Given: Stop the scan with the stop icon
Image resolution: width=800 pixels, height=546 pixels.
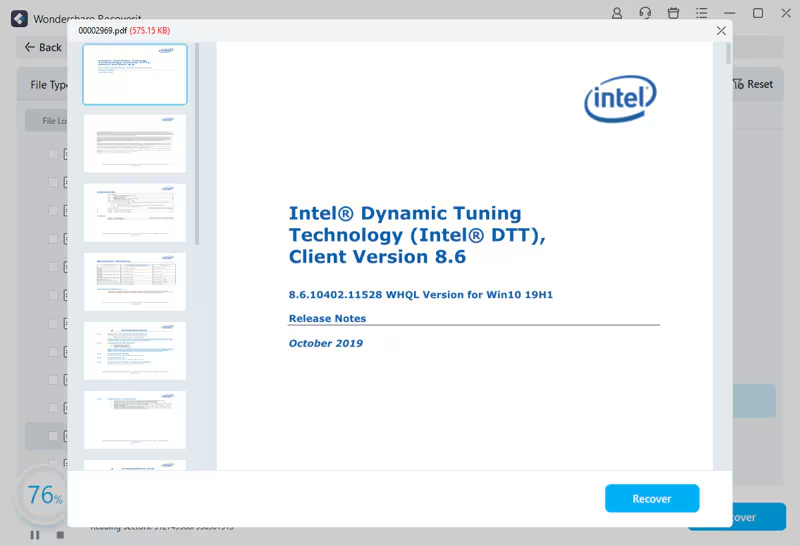Looking at the screenshot, I should [x=60, y=535].
